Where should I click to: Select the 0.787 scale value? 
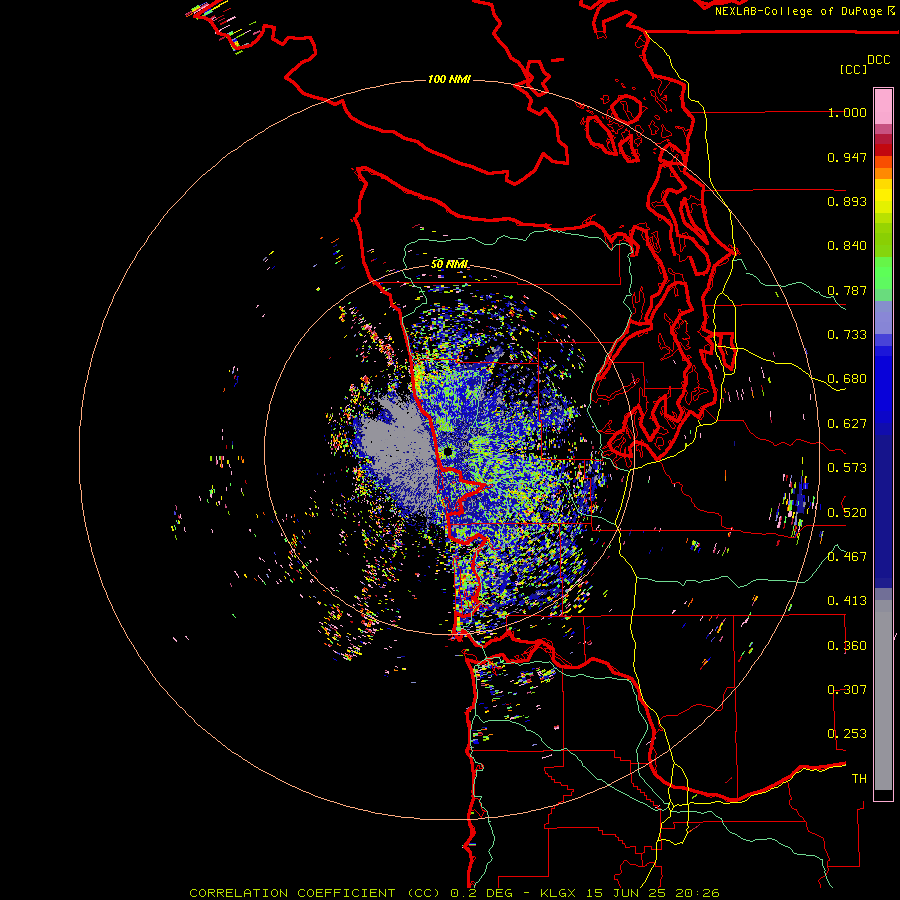(847, 290)
